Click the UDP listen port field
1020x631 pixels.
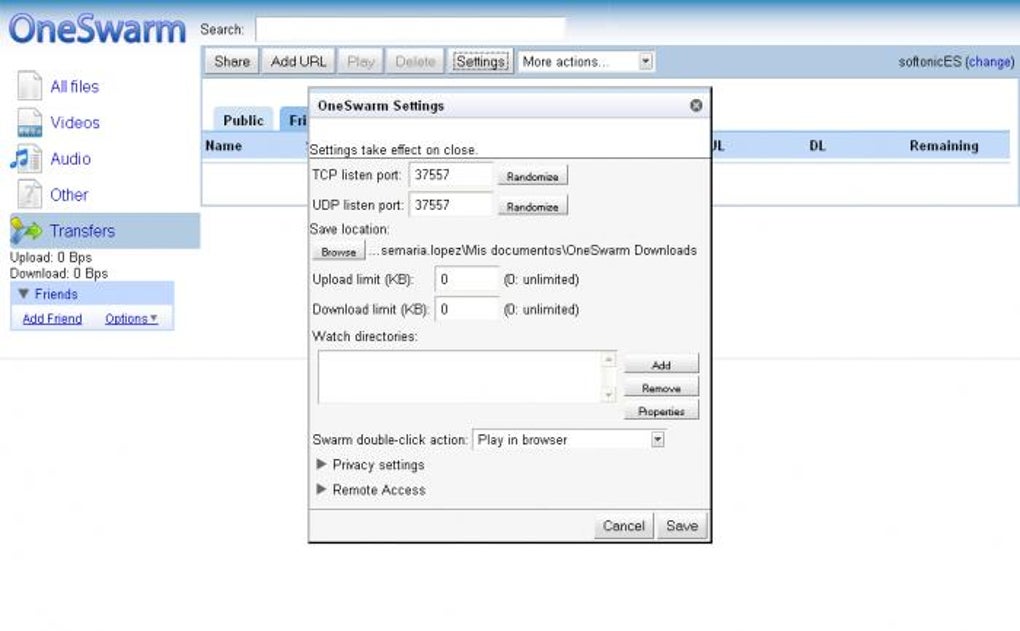click(x=450, y=205)
